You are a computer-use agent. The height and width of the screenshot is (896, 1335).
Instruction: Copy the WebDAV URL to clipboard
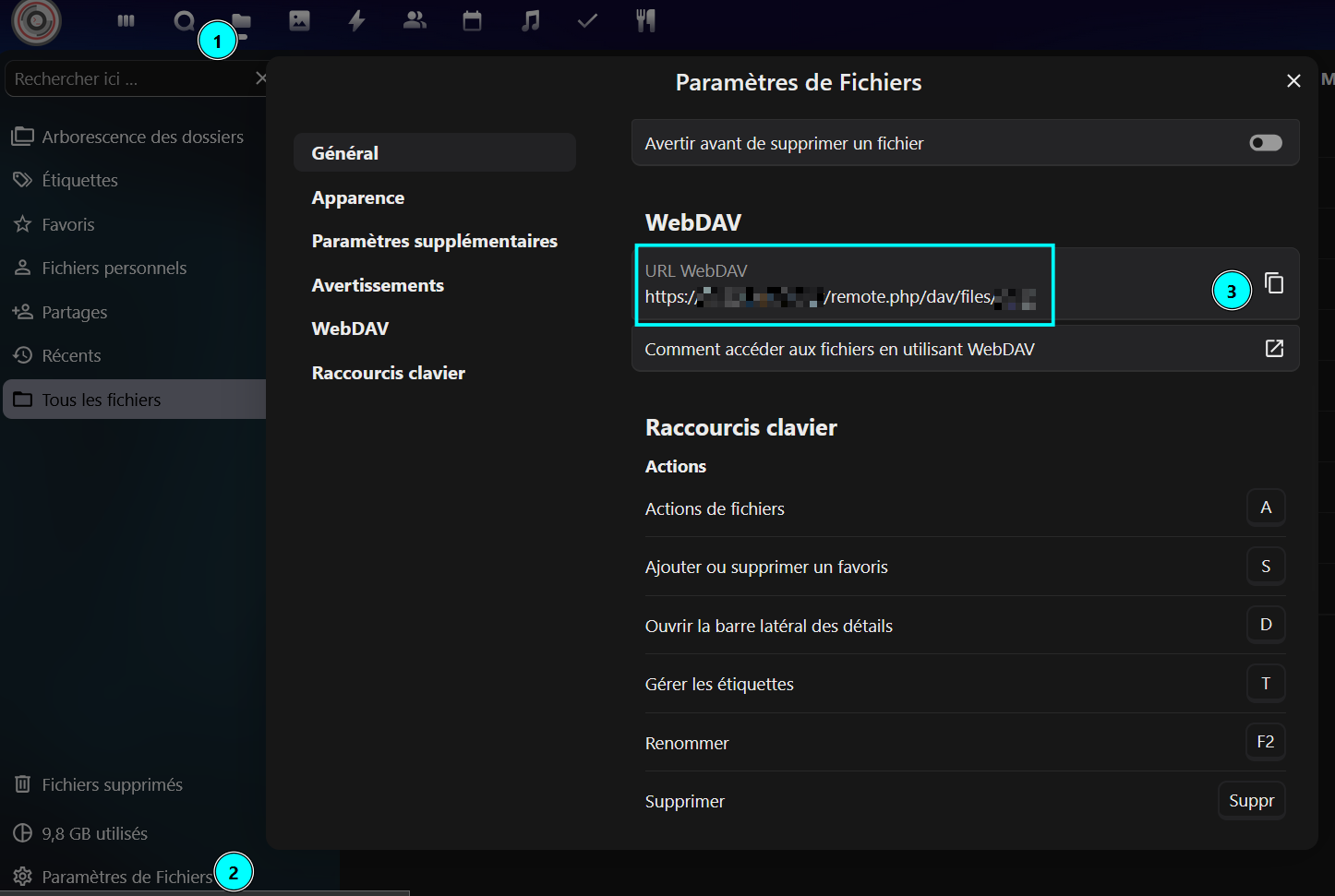[1274, 283]
